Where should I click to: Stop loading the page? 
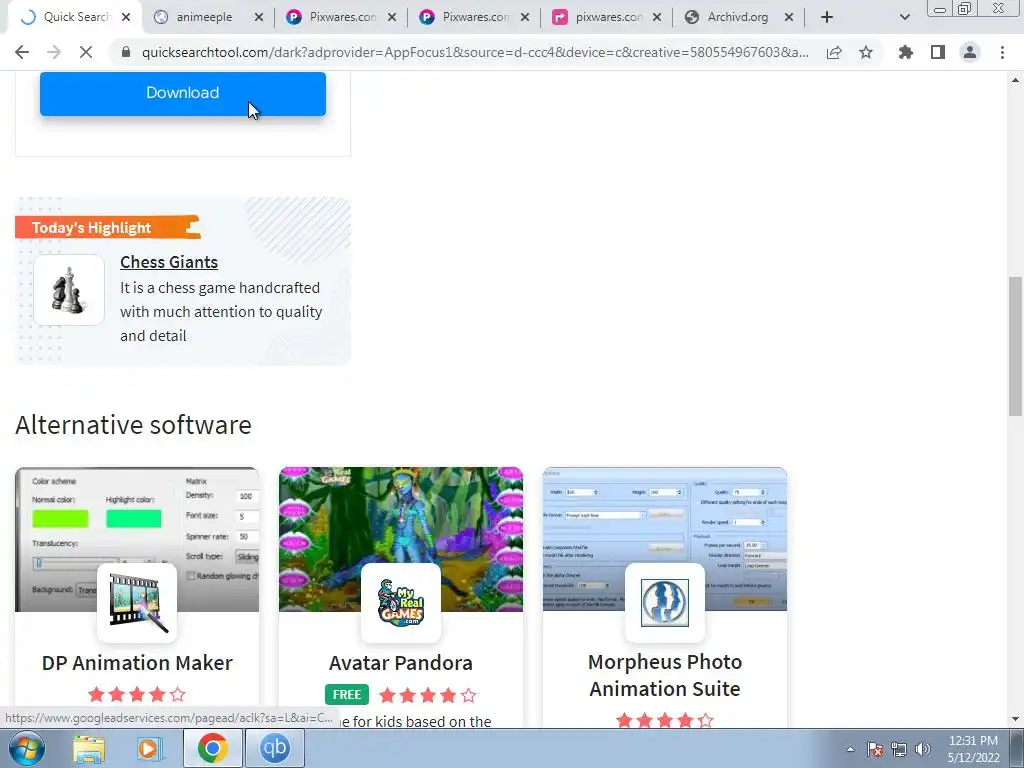point(86,52)
